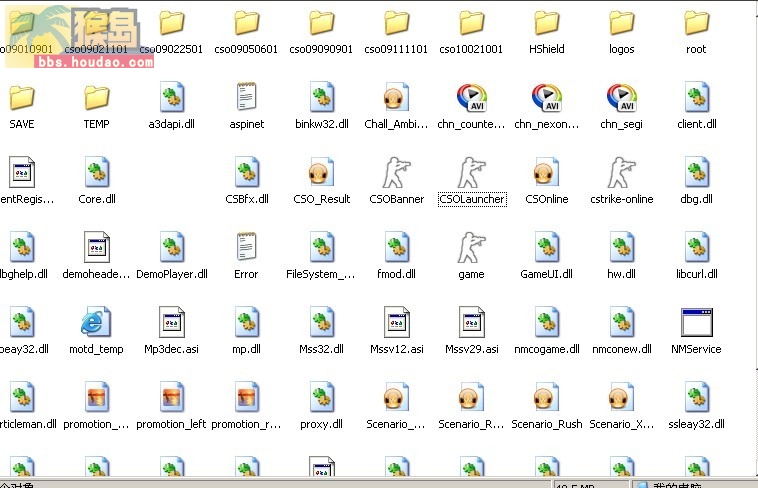Select the dbg.dll file icon
The width and height of the screenshot is (758, 488).
point(696,173)
